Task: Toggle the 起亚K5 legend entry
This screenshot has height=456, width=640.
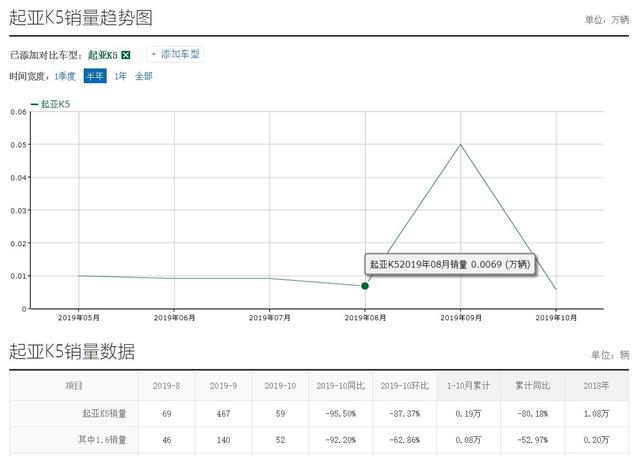Action: 51,104
